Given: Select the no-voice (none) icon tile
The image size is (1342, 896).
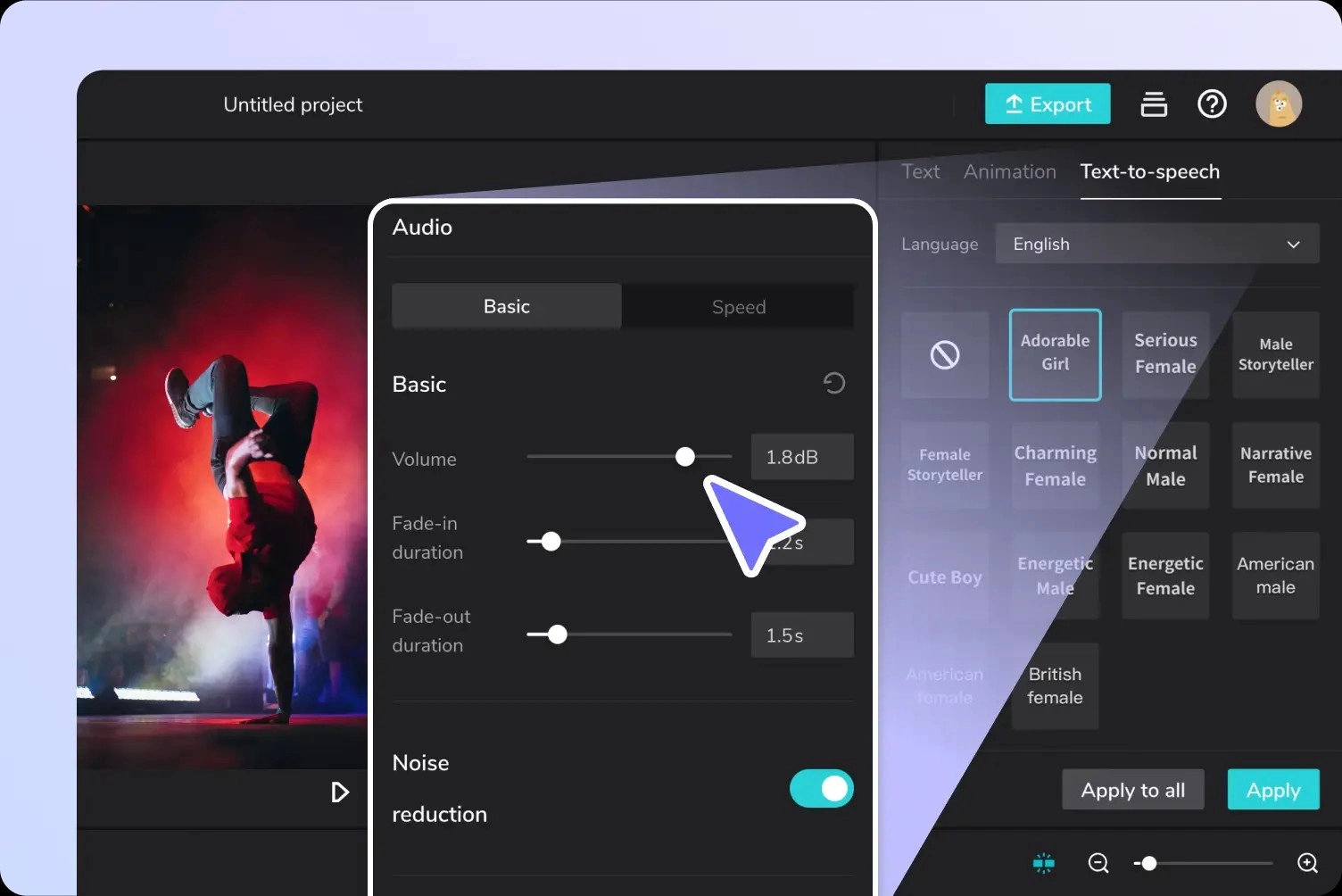Looking at the screenshot, I should coord(945,355).
